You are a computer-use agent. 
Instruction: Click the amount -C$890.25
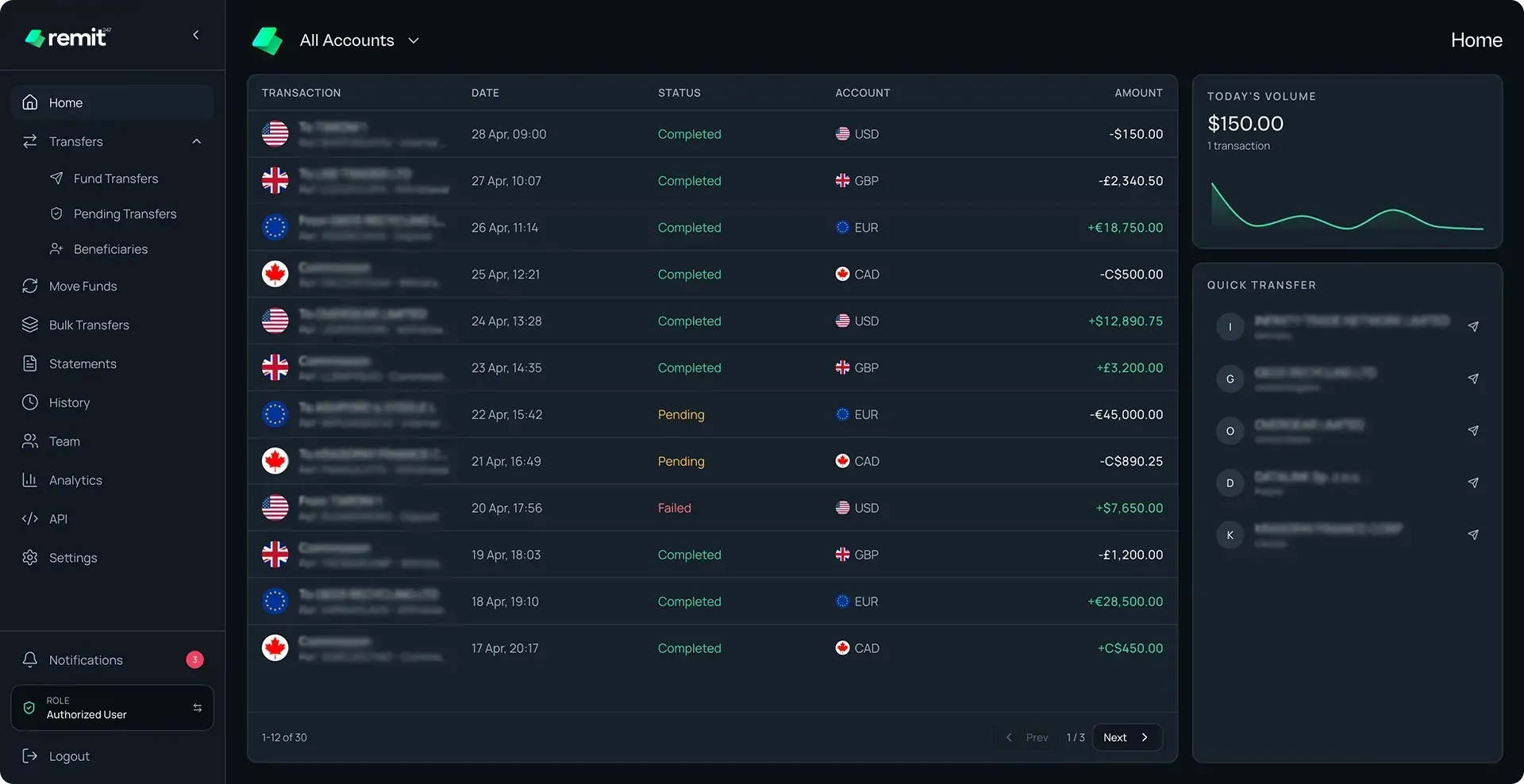pos(1131,461)
